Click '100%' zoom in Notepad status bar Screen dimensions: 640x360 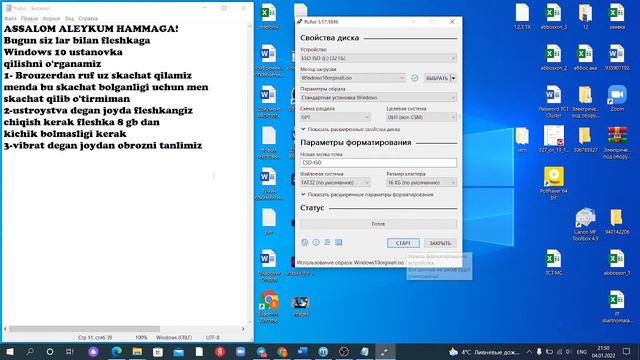pos(141,338)
